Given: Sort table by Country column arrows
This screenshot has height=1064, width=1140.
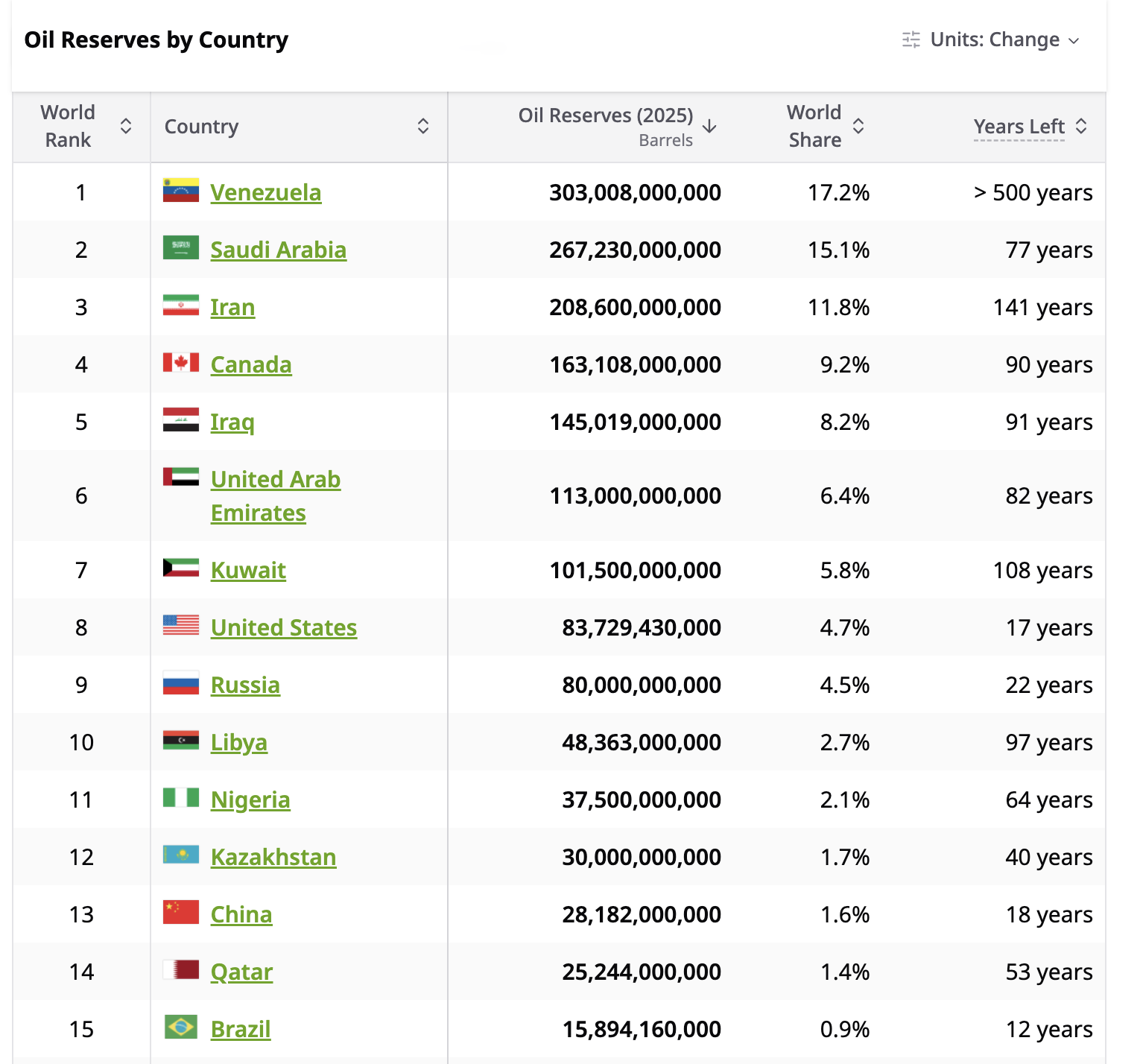Looking at the screenshot, I should pyautogui.click(x=423, y=126).
